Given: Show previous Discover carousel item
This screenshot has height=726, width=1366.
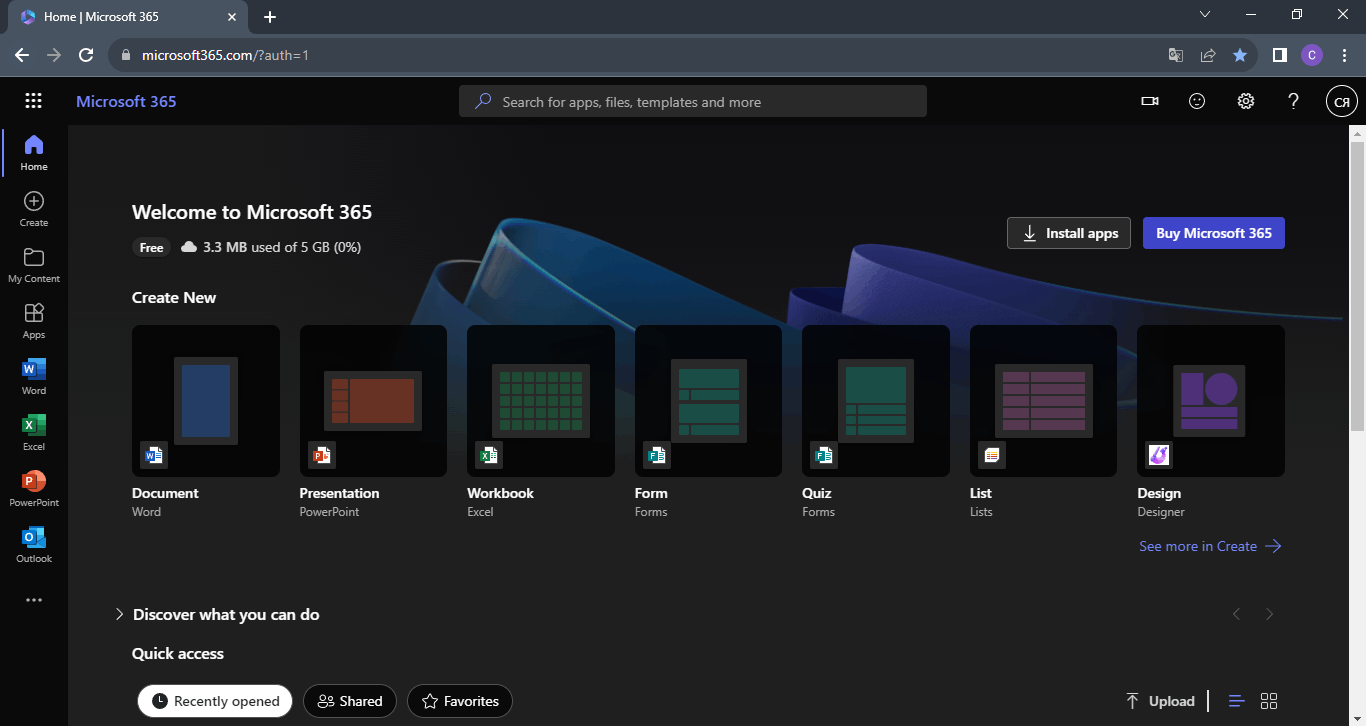Looking at the screenshot, I should click(x=1236, y=614).
